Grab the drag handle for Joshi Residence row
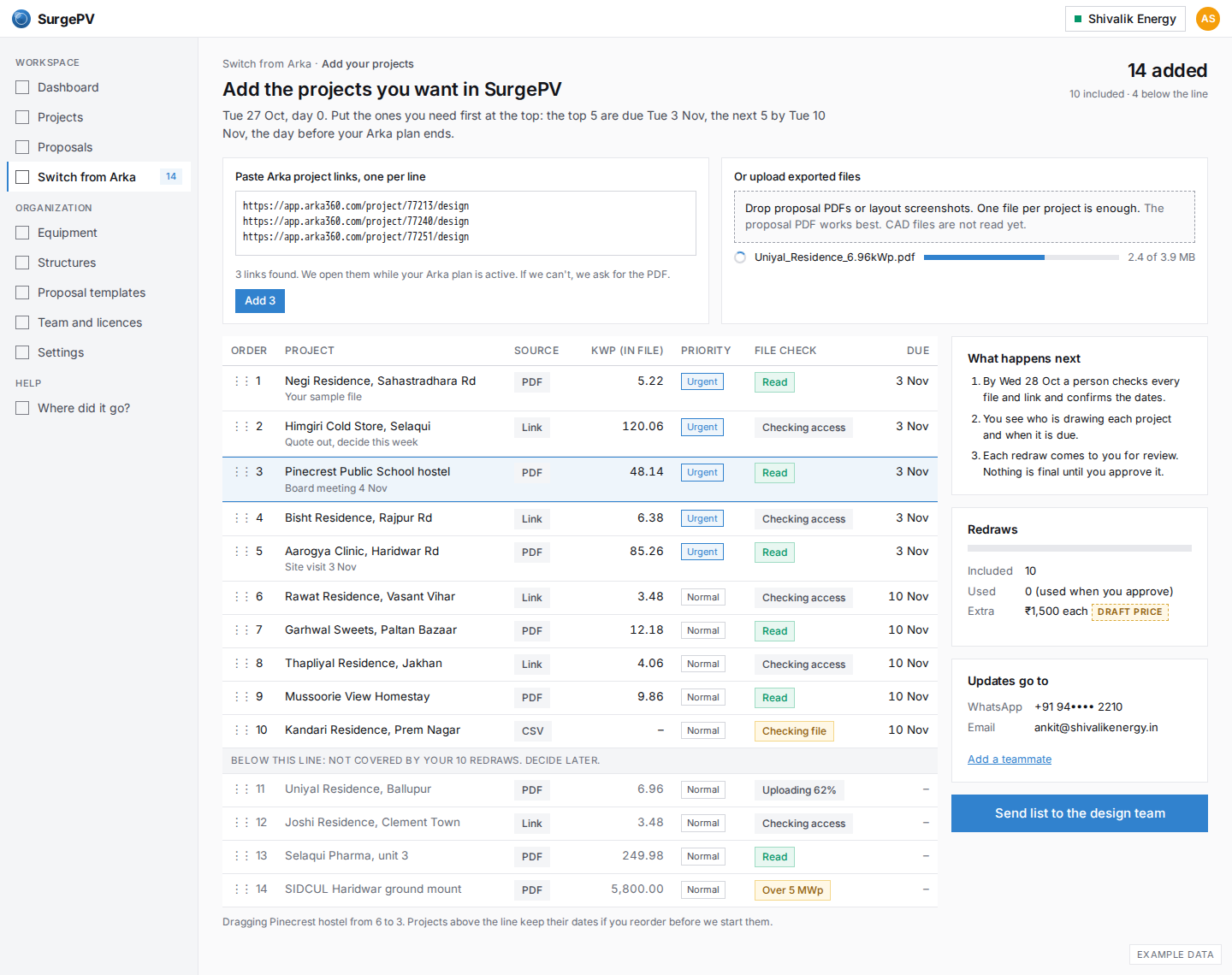 [241, 823]
